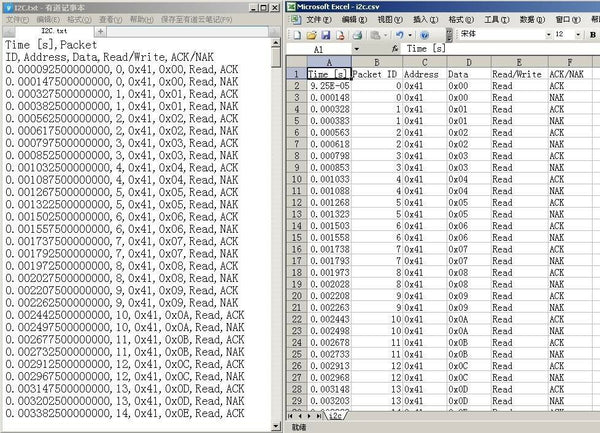Click the New workbook icon in Excel
The image size is (600, 433).
coord(297,35)
